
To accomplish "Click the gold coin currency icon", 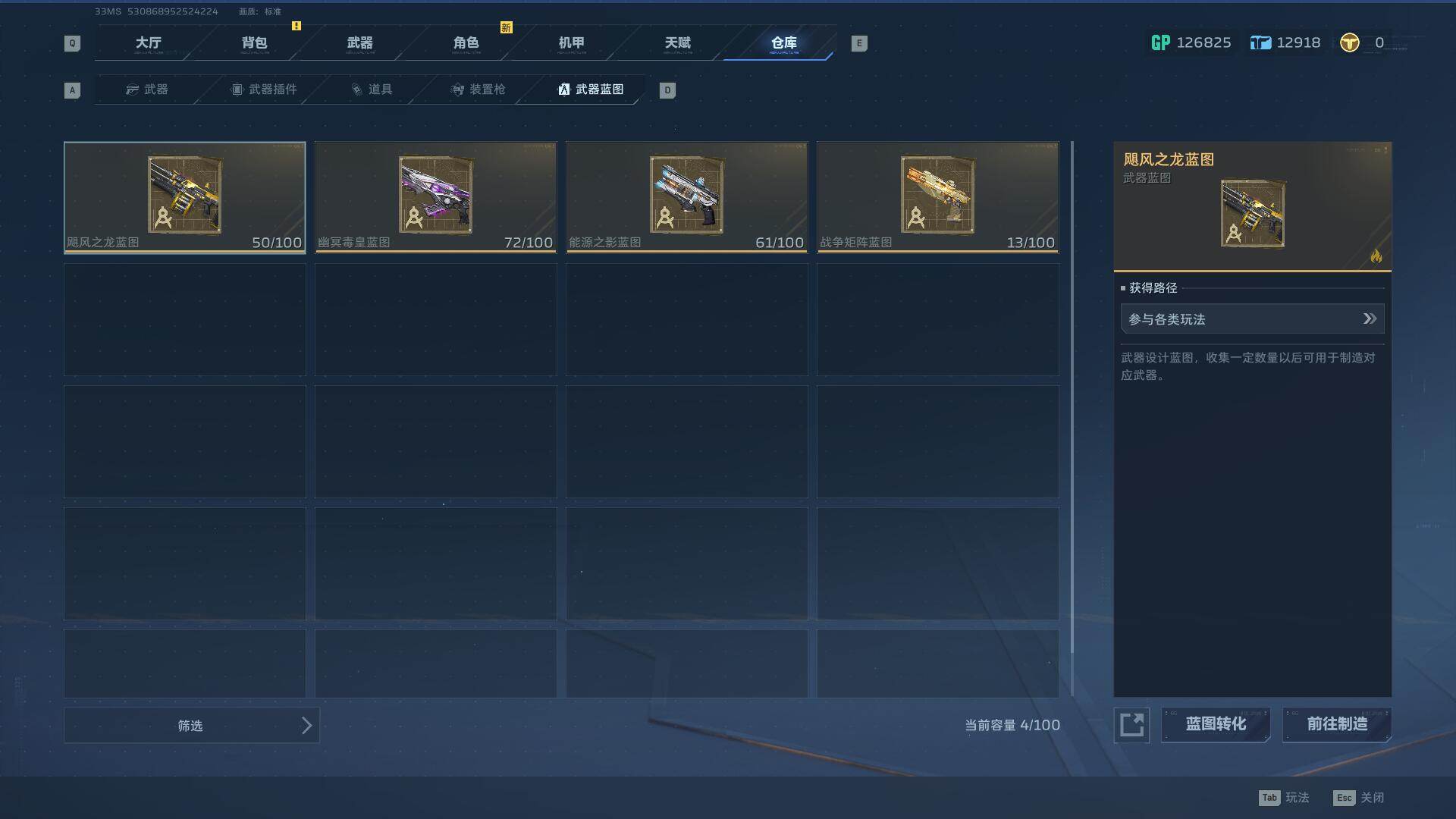I will (1349, 43).
